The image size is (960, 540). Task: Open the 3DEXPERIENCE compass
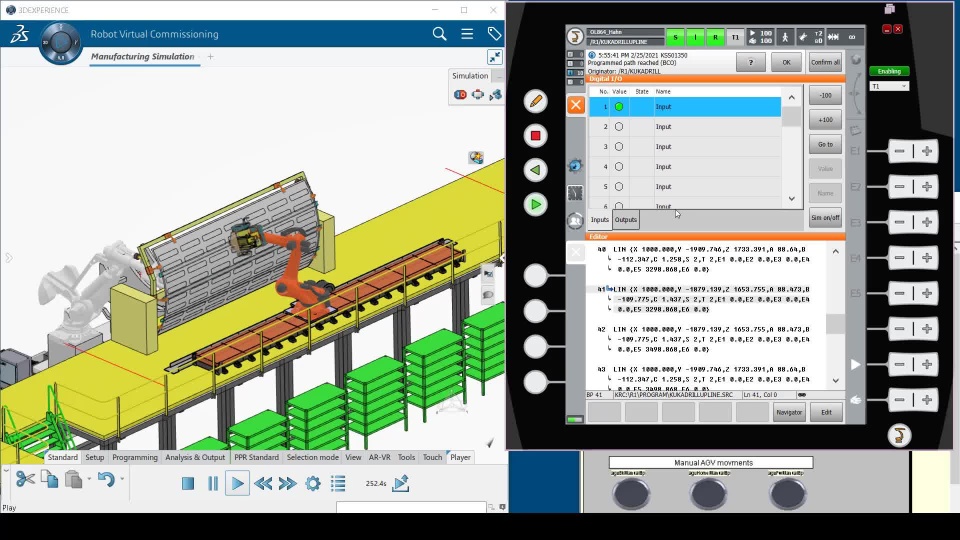pyautogui.click(x=61, y=43)
